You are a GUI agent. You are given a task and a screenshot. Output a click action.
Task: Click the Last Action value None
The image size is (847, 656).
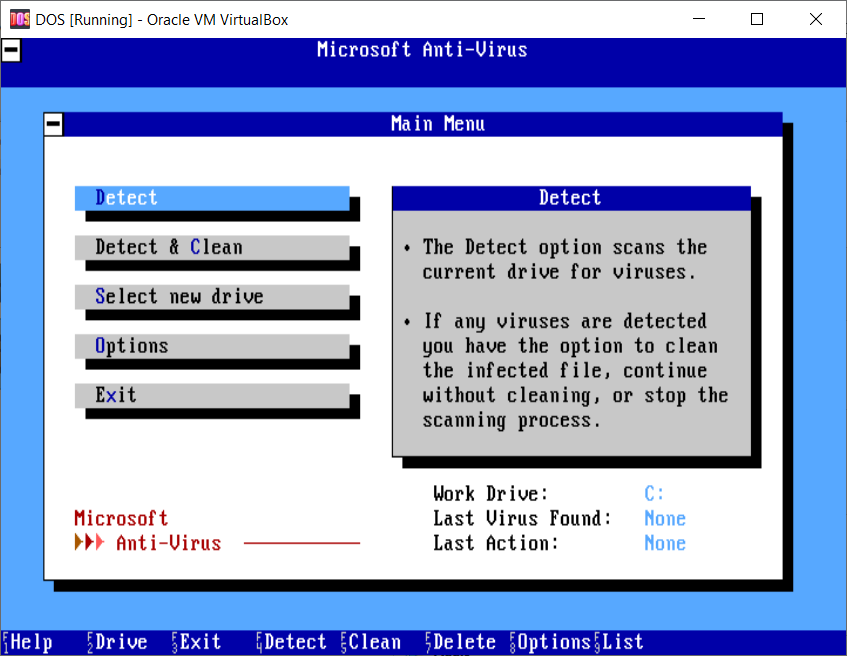pyautogui.click(x=665, y=543)
